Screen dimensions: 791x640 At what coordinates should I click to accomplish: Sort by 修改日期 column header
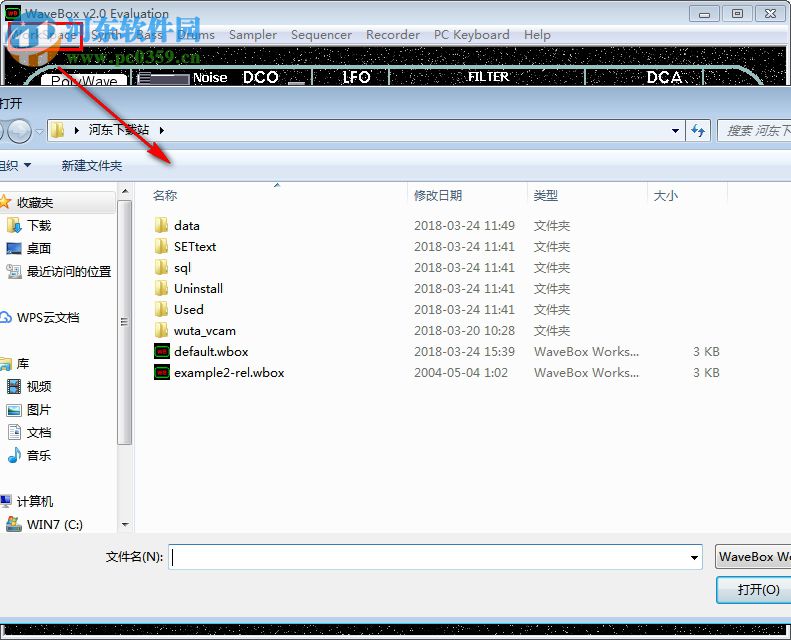pyautogui.click(x=438, y=195)
